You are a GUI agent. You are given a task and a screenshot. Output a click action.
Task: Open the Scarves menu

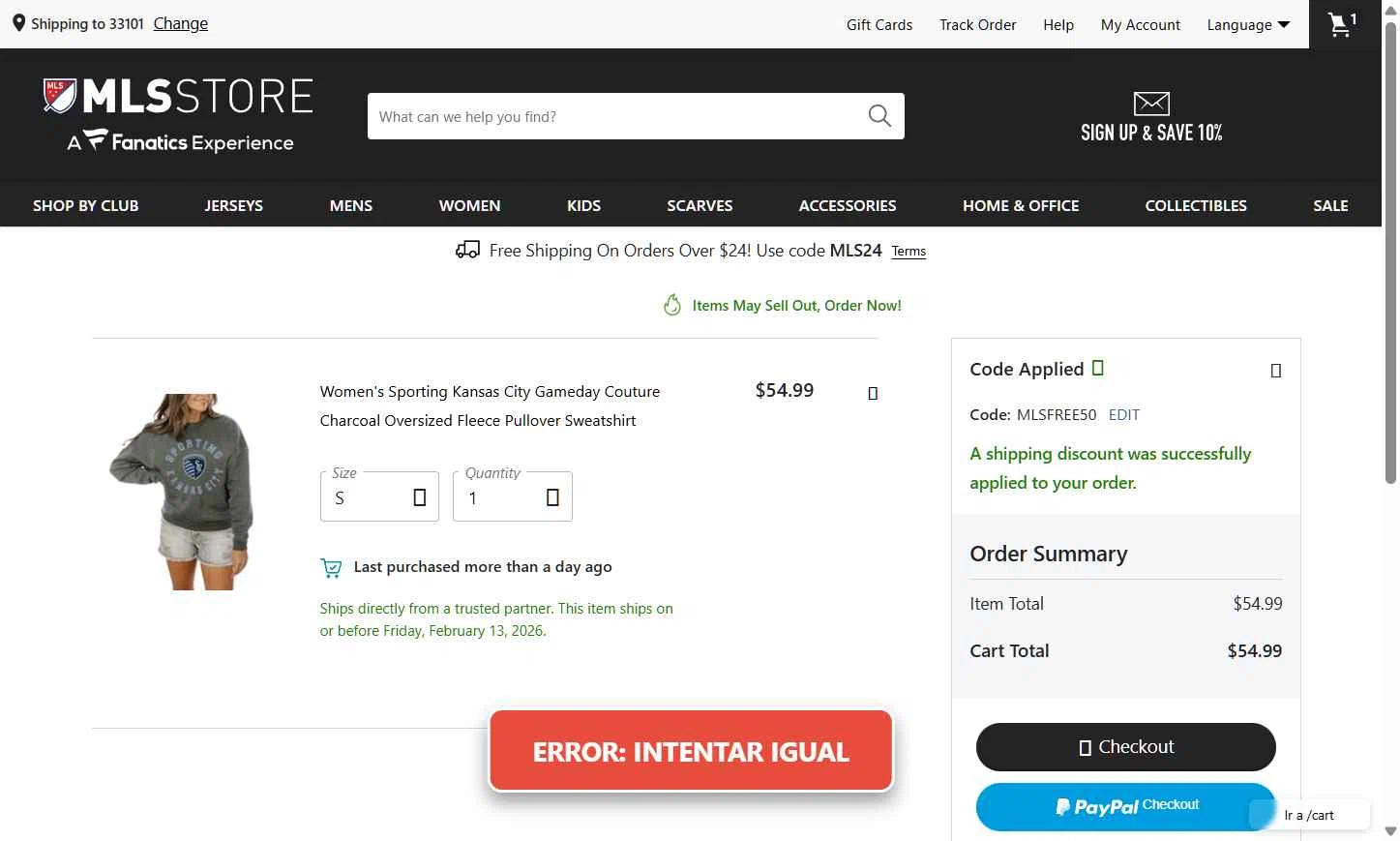click(700, 205)
